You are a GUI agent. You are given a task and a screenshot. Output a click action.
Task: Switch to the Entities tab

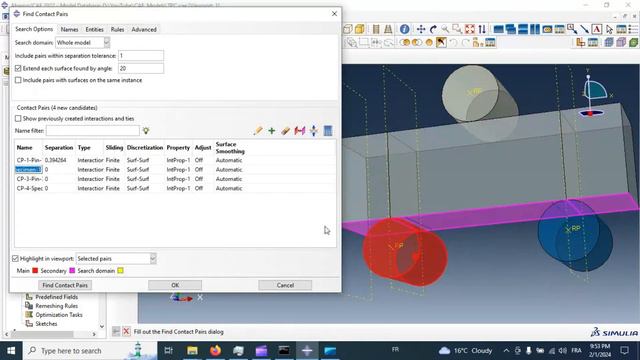(94, 29)
